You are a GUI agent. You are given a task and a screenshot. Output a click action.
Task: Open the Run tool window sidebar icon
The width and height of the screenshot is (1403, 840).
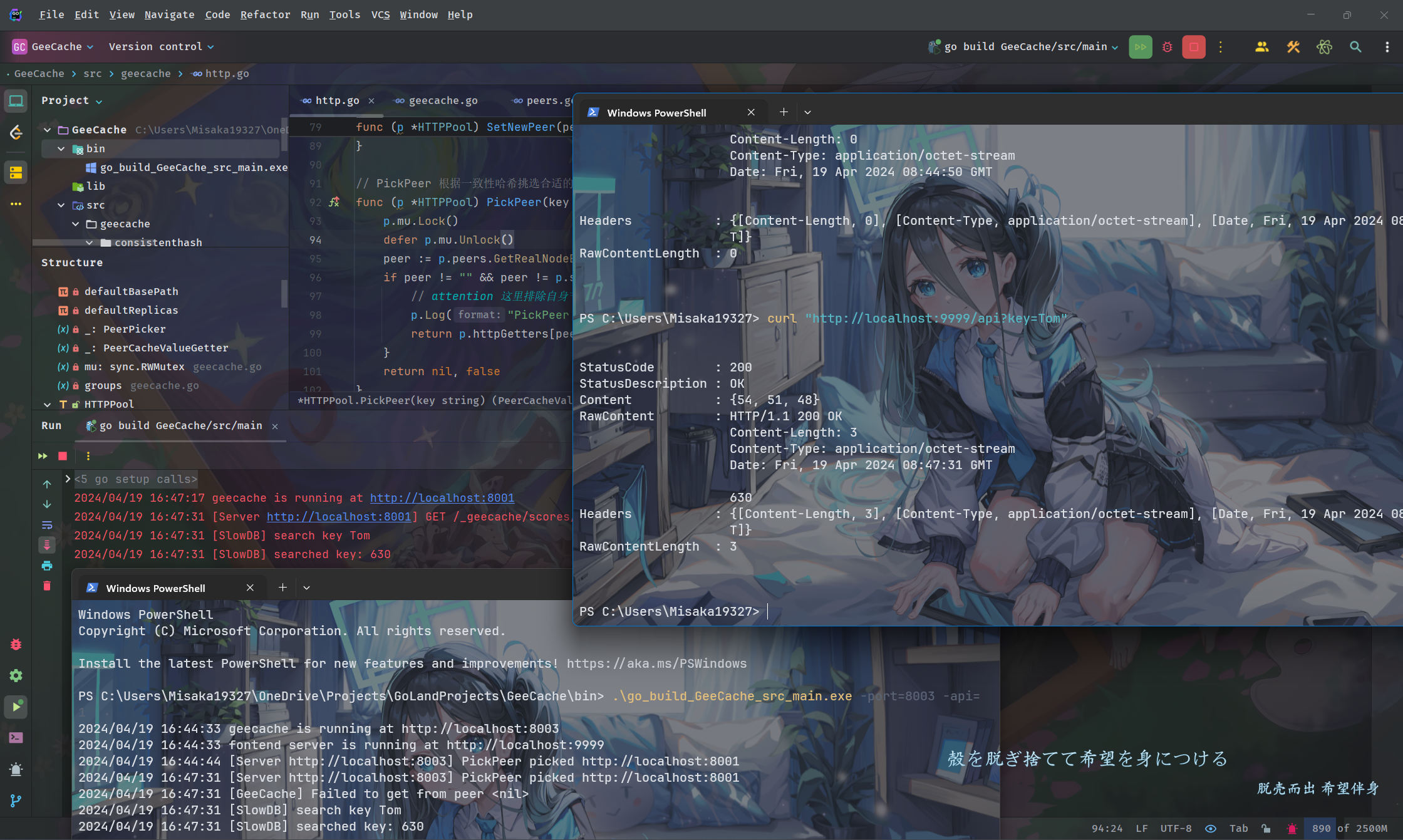click(16, 707)
